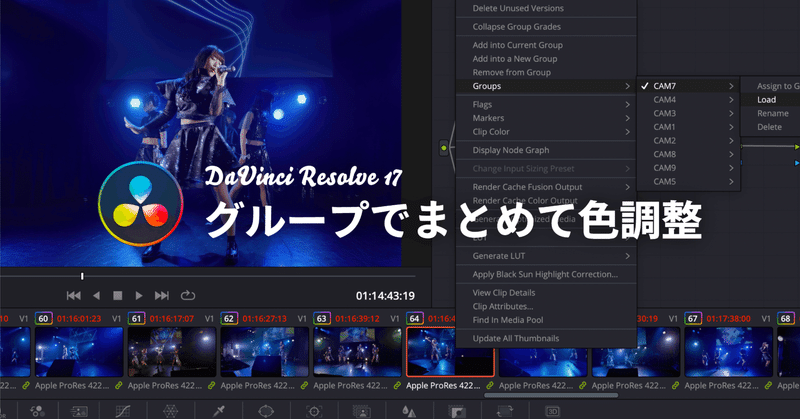Open the Magic Mask palette
Image resolution: width=800 pixels, height=419 pixels.
click(x=361, y=411)
